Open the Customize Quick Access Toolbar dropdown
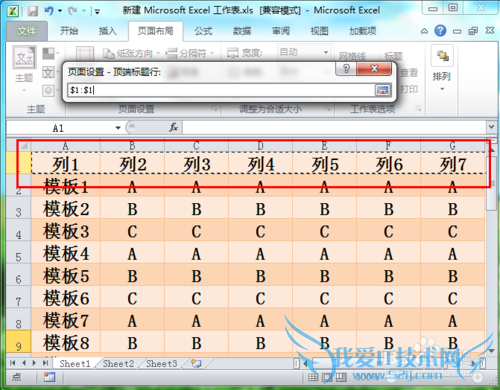 97,12
